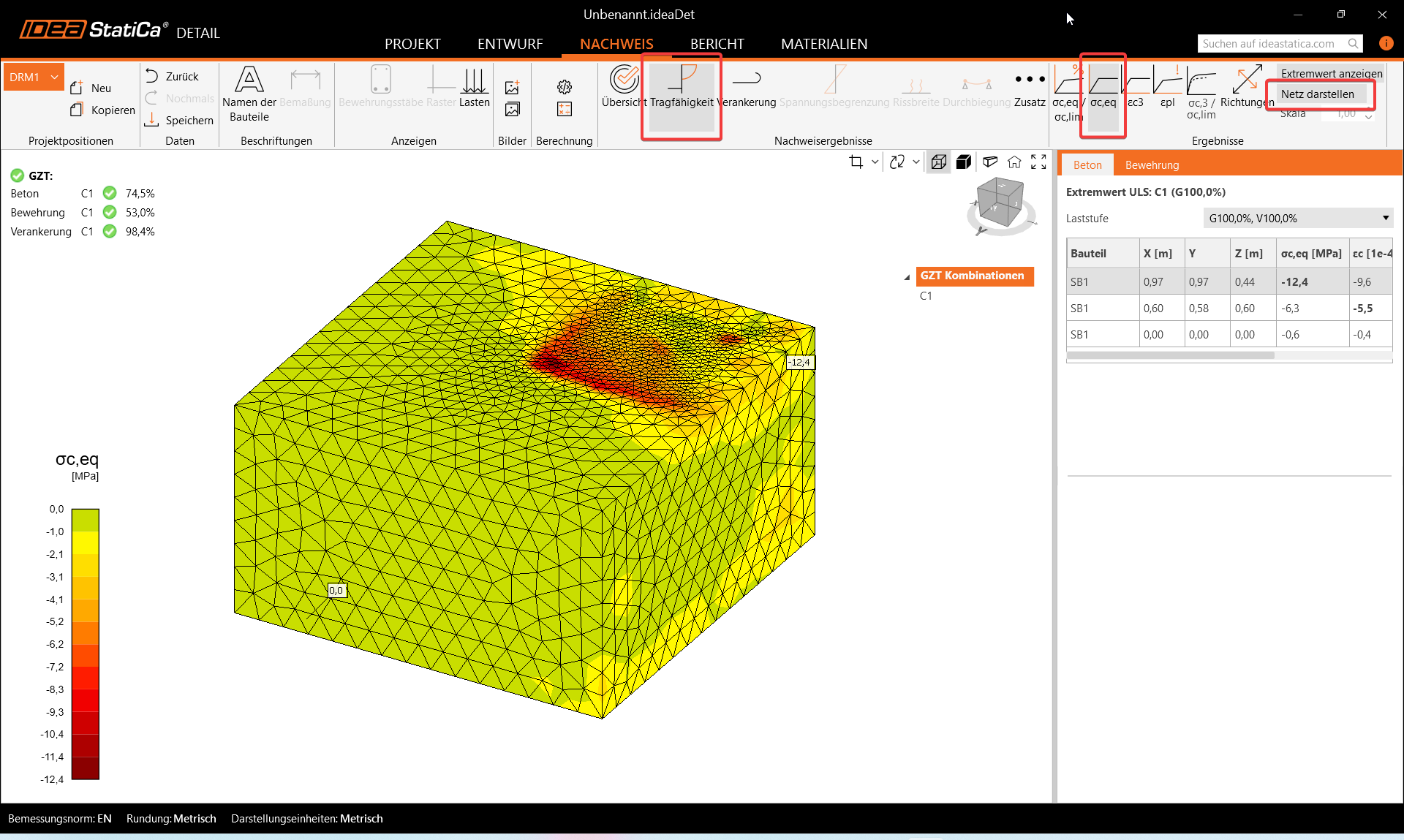
Task: Switch to the Bewehrung results tab
Action: 1152,165
